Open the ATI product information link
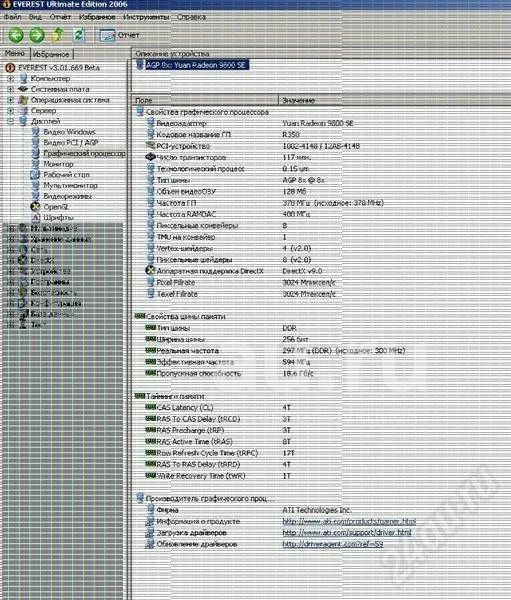This screenshot has width=511, height=600. tap(349, 521)
